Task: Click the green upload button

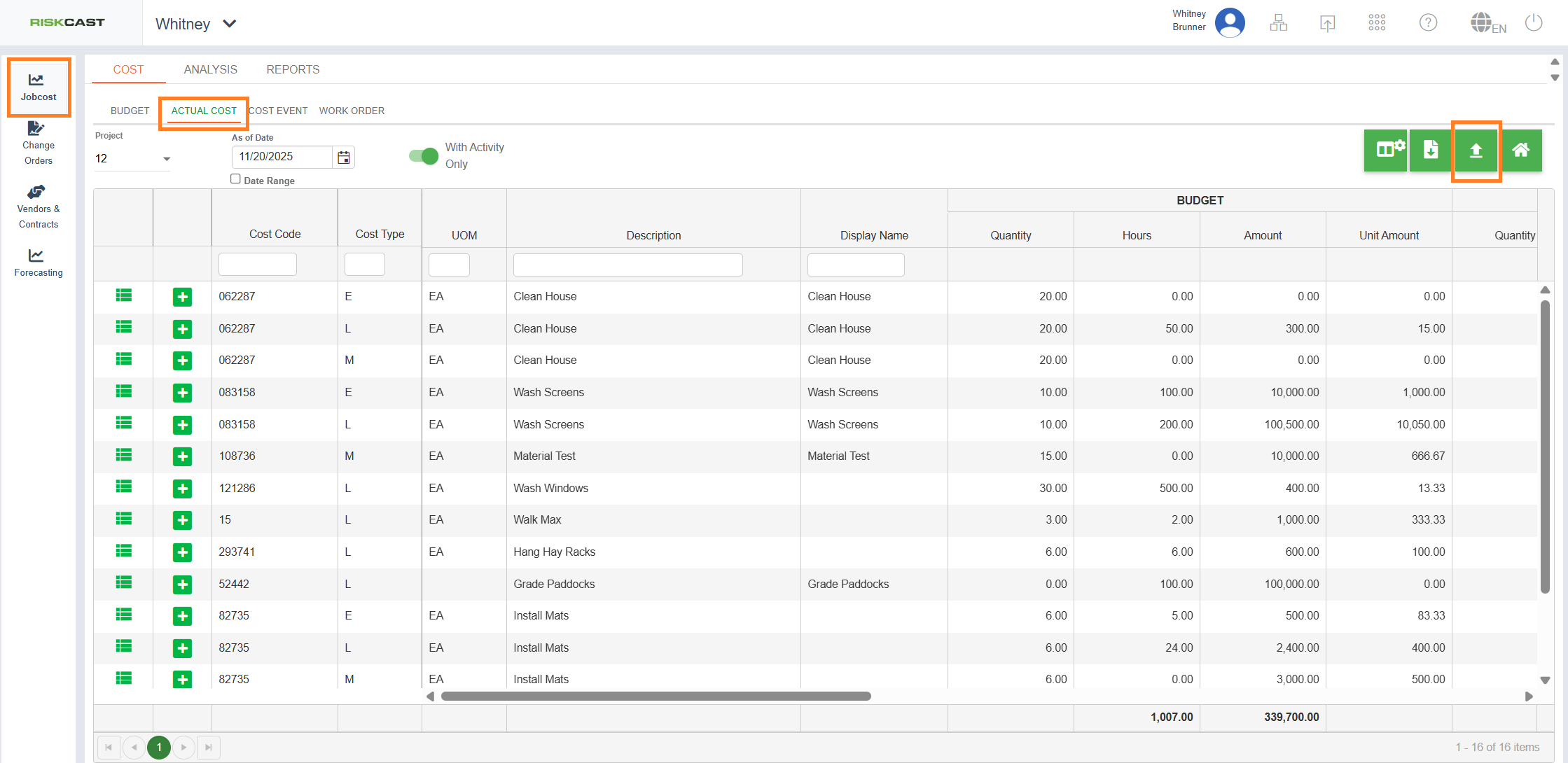Action: [1476, 150]
